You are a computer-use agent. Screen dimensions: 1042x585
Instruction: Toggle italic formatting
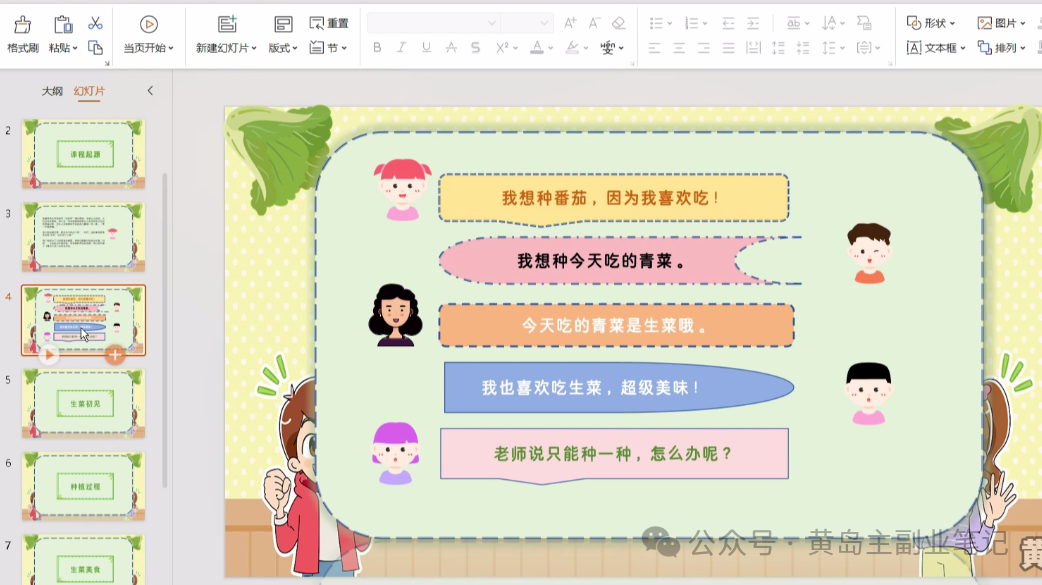click(x=401, y=47)
